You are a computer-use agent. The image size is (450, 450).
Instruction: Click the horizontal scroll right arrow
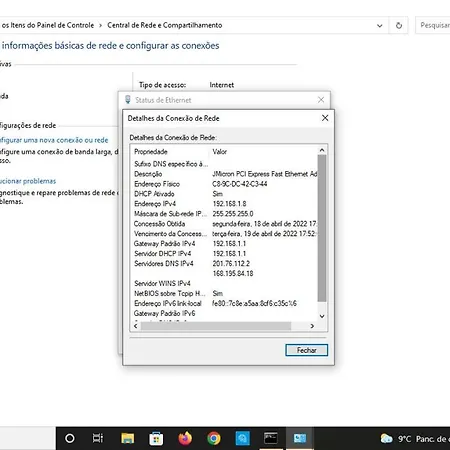(x=312, y=326)
